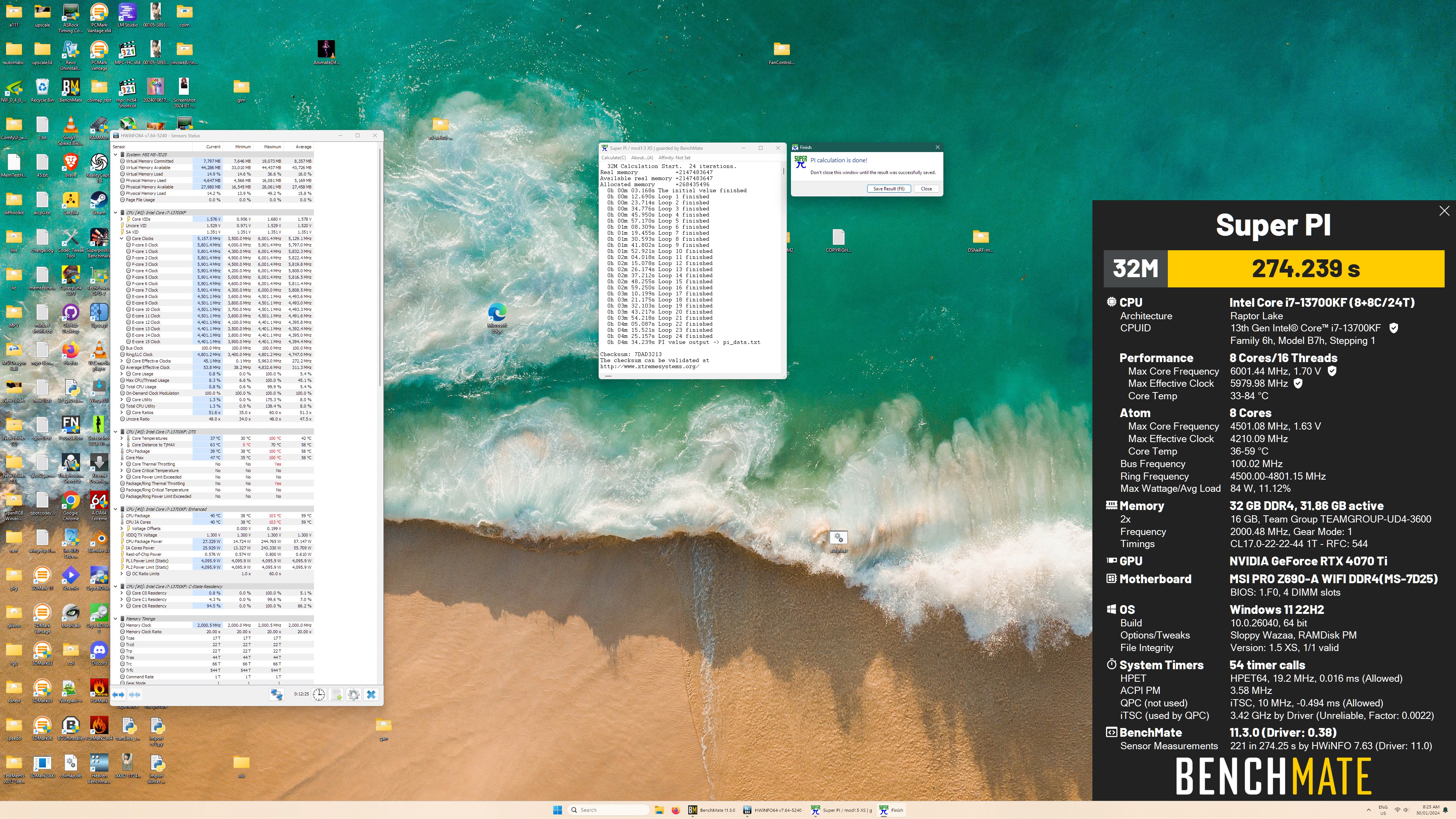
Task: Collapse the System: MSI MS-7D25 sensor group
Action: tap(116, 154)
